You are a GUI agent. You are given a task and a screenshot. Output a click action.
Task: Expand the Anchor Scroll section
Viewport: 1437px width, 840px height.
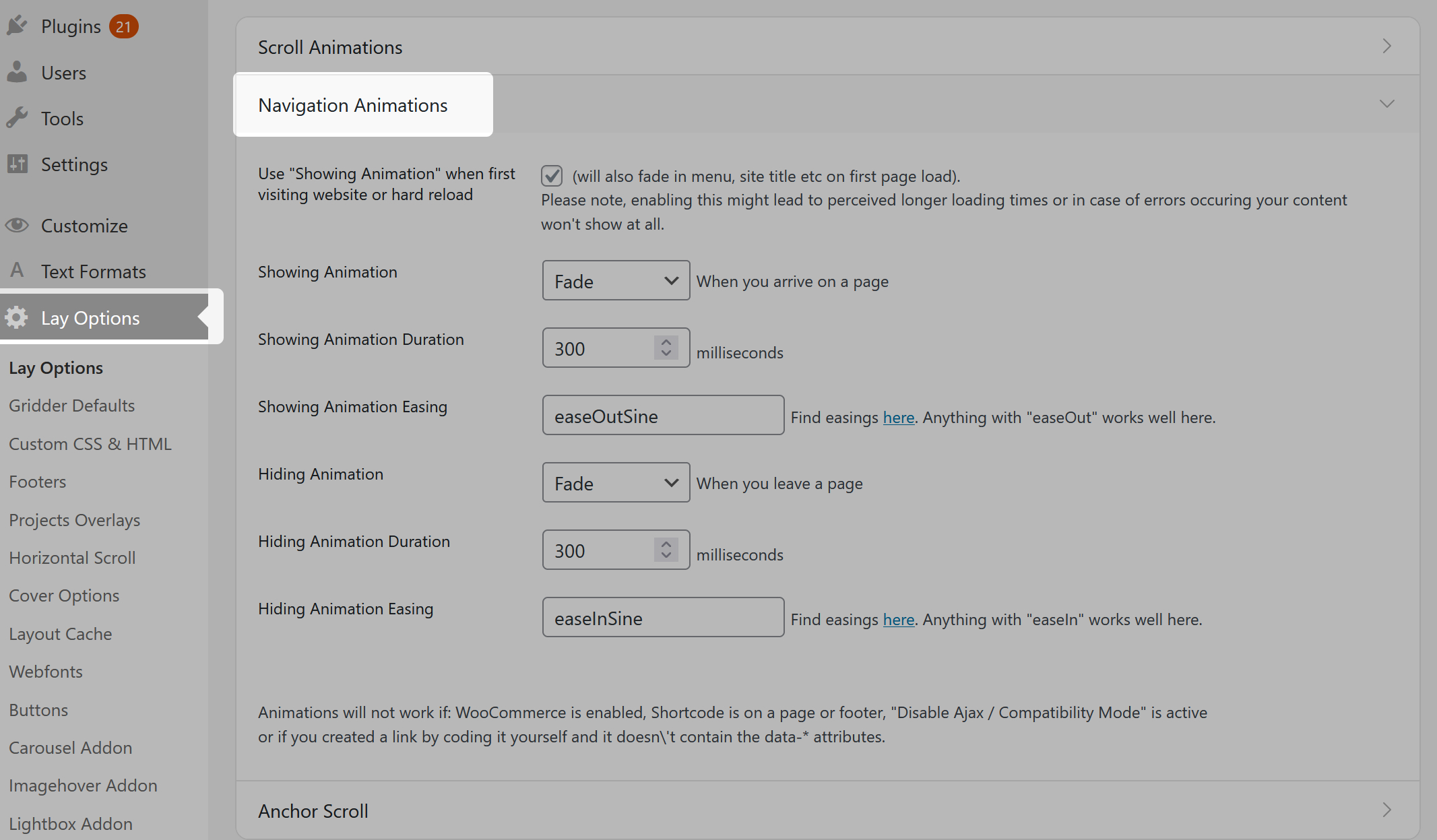(1386, 810)
